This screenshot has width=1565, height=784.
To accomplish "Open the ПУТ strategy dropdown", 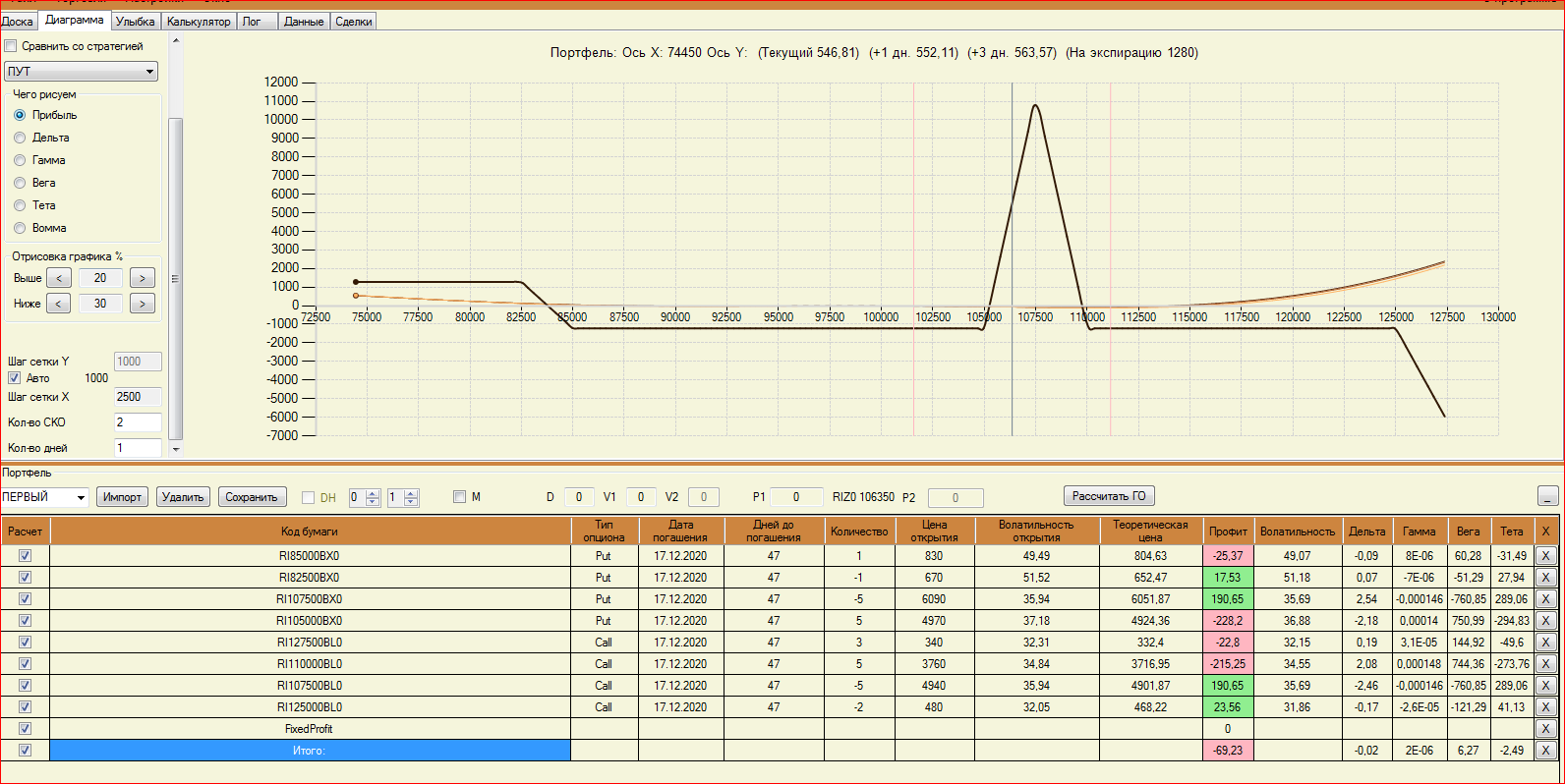I will (x=149, y=72).
